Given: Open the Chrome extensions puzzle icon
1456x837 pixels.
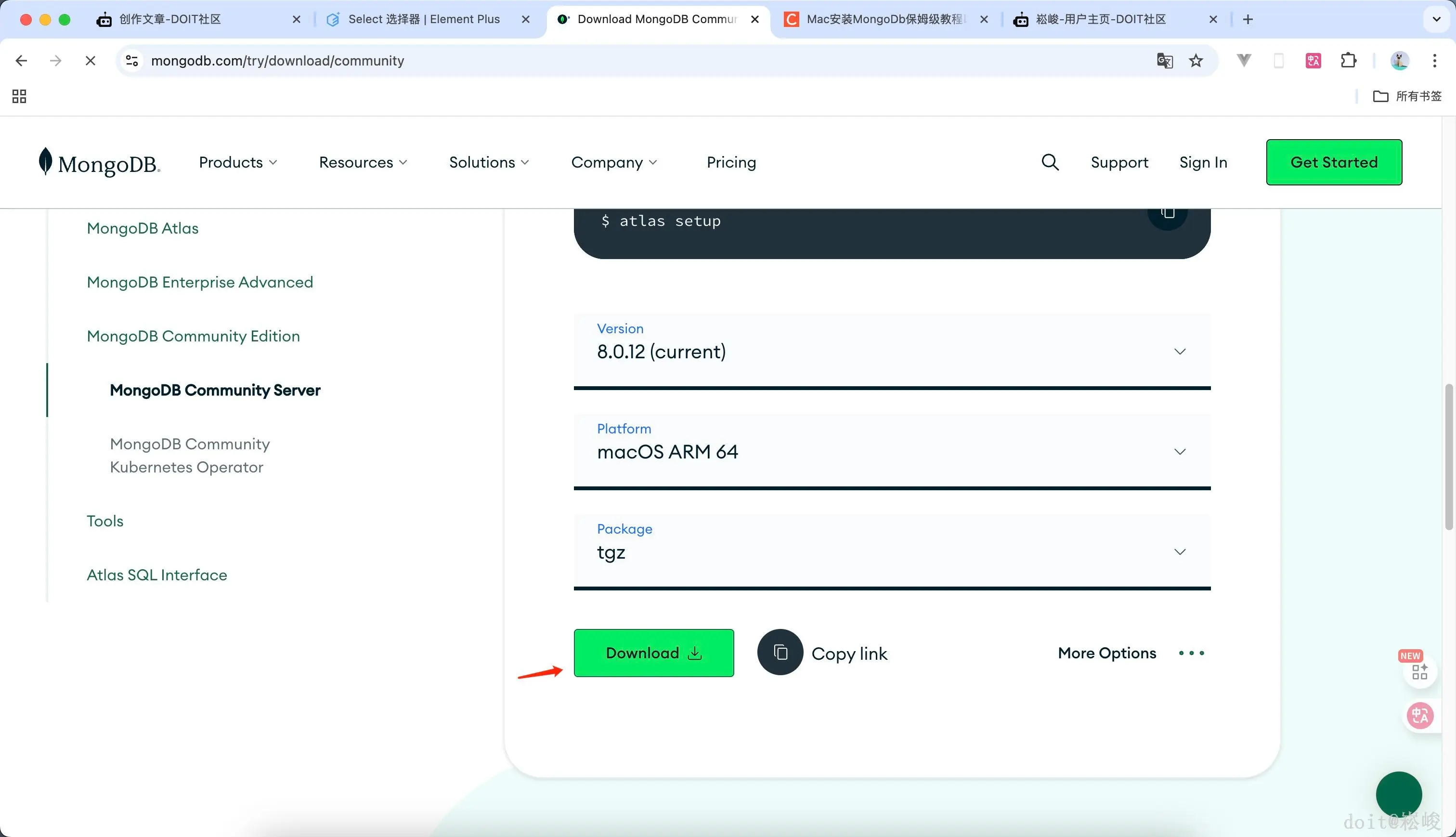Looking at the screenshot, I should (x=1348, y=60).
